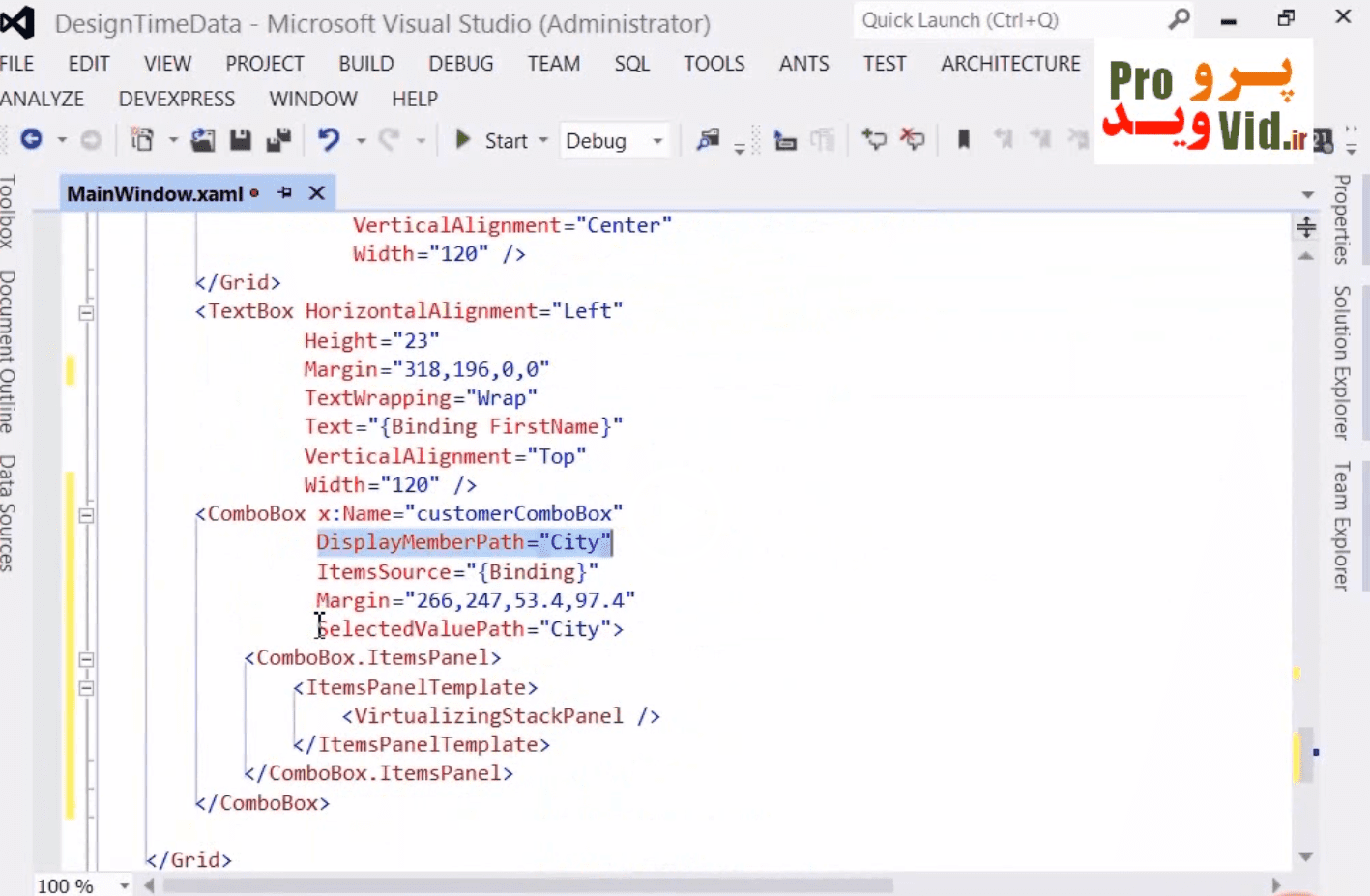The height and width of the screenshot is (896, 1370).
Task: Collapse the TextBox element outline
Action: point(86,312)
